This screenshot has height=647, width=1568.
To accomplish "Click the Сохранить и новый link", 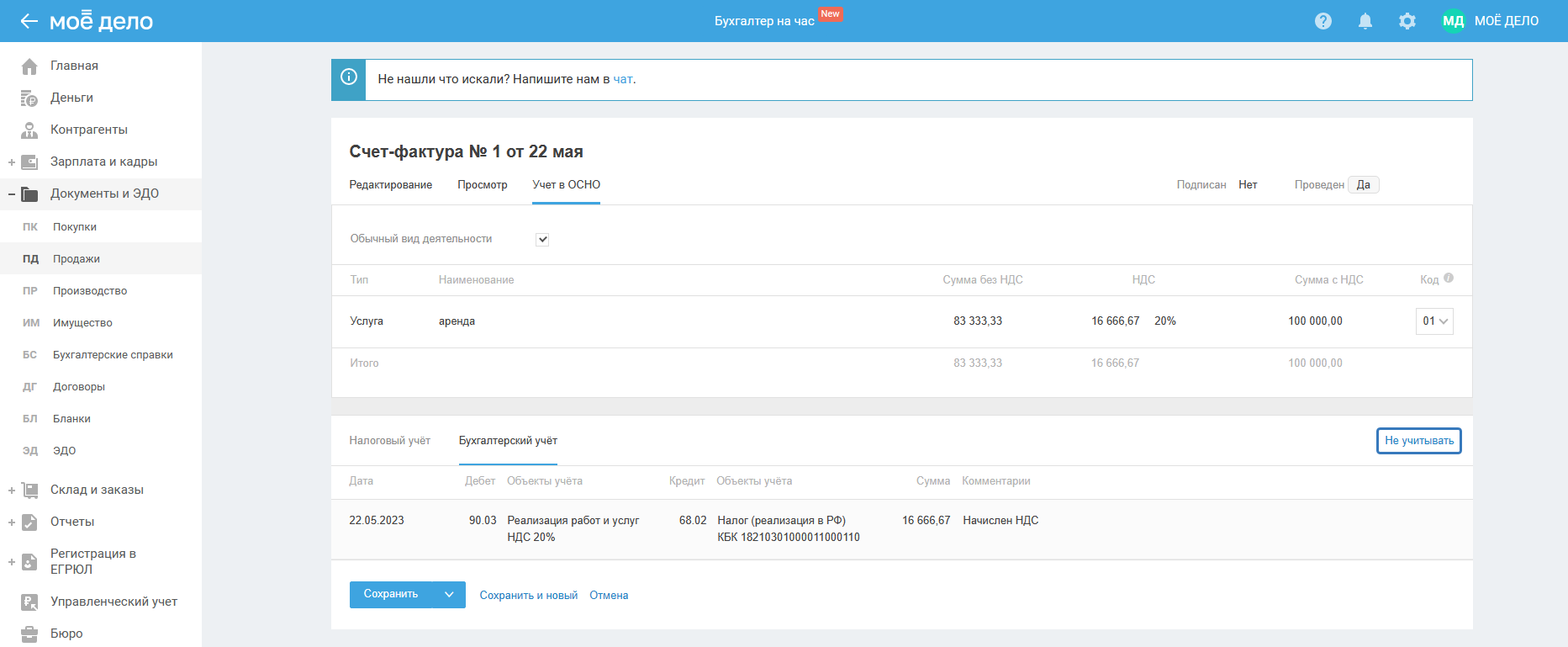I will click(528, 596).
